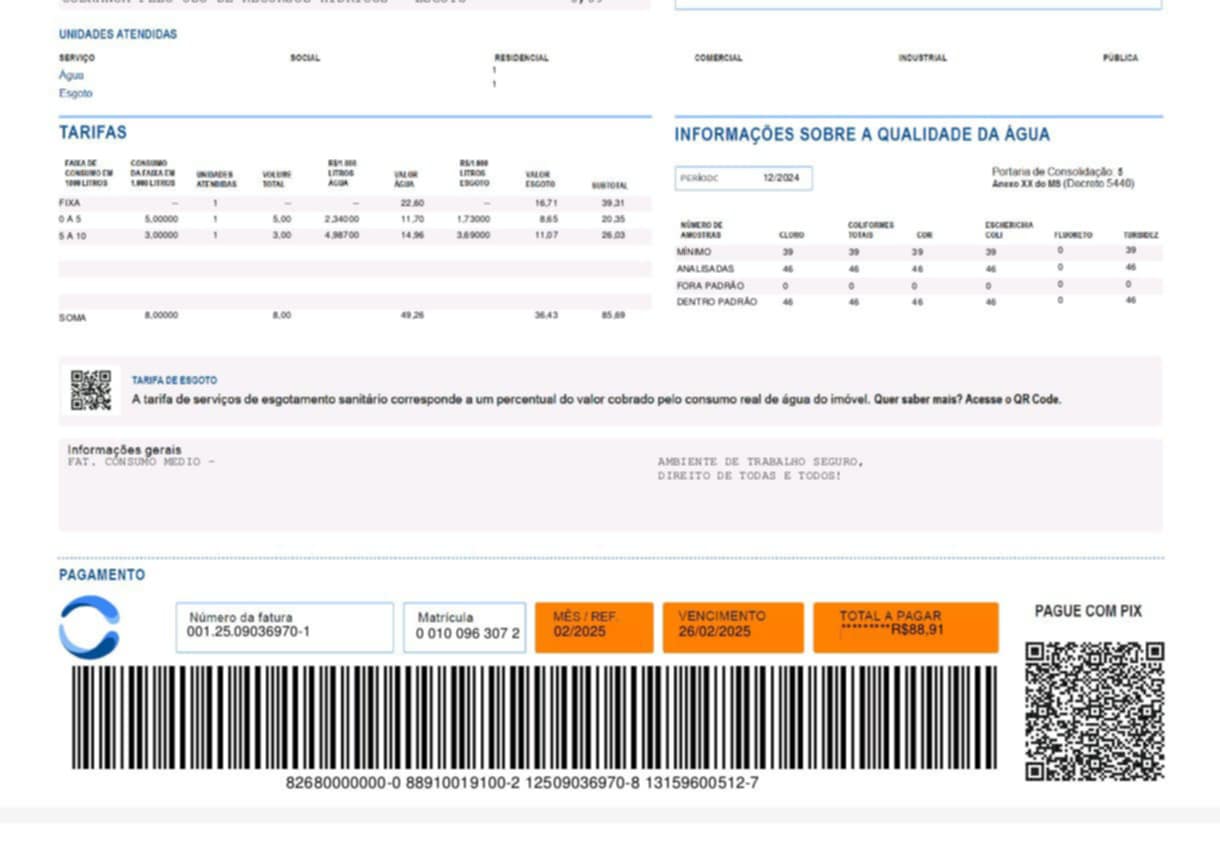Select the orange Total a Pagar box

coord(905,627)
